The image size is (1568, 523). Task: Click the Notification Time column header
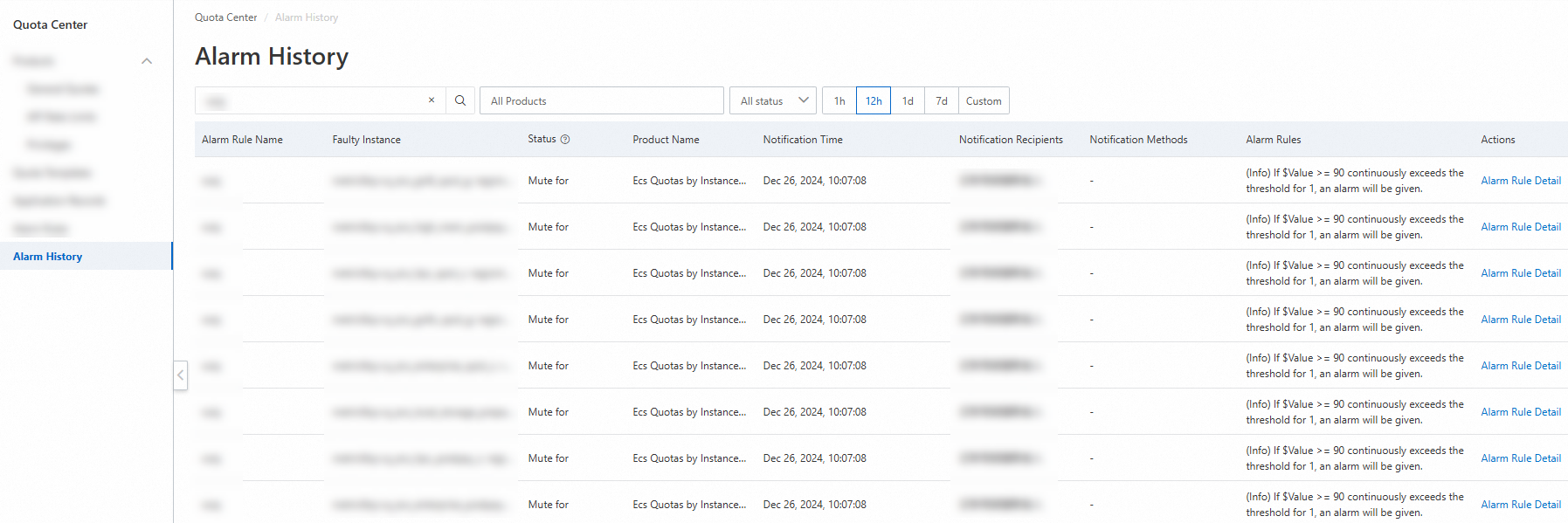(803, 140)
